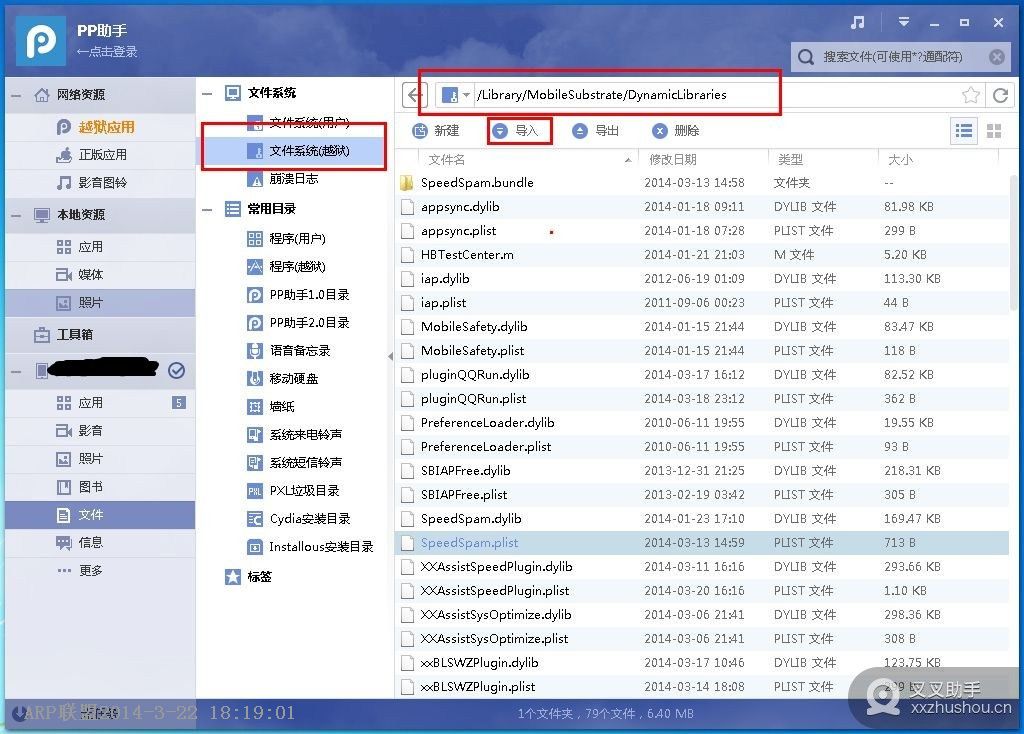This screenshot has width=1024, height=734.
Task: Open 崩溃日志 crash log
Action: pos(283,179)
